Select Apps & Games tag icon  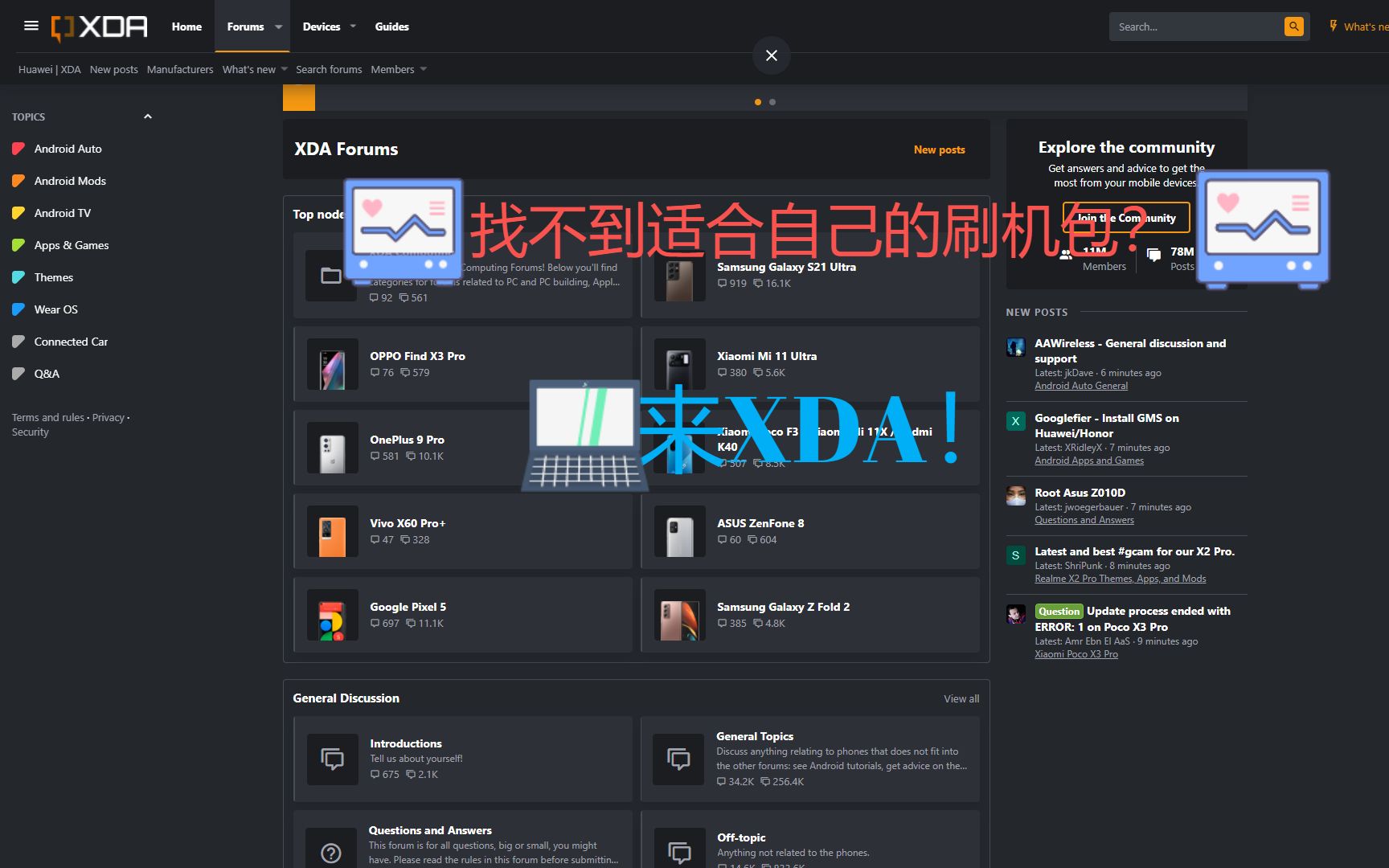pos(18,245)
